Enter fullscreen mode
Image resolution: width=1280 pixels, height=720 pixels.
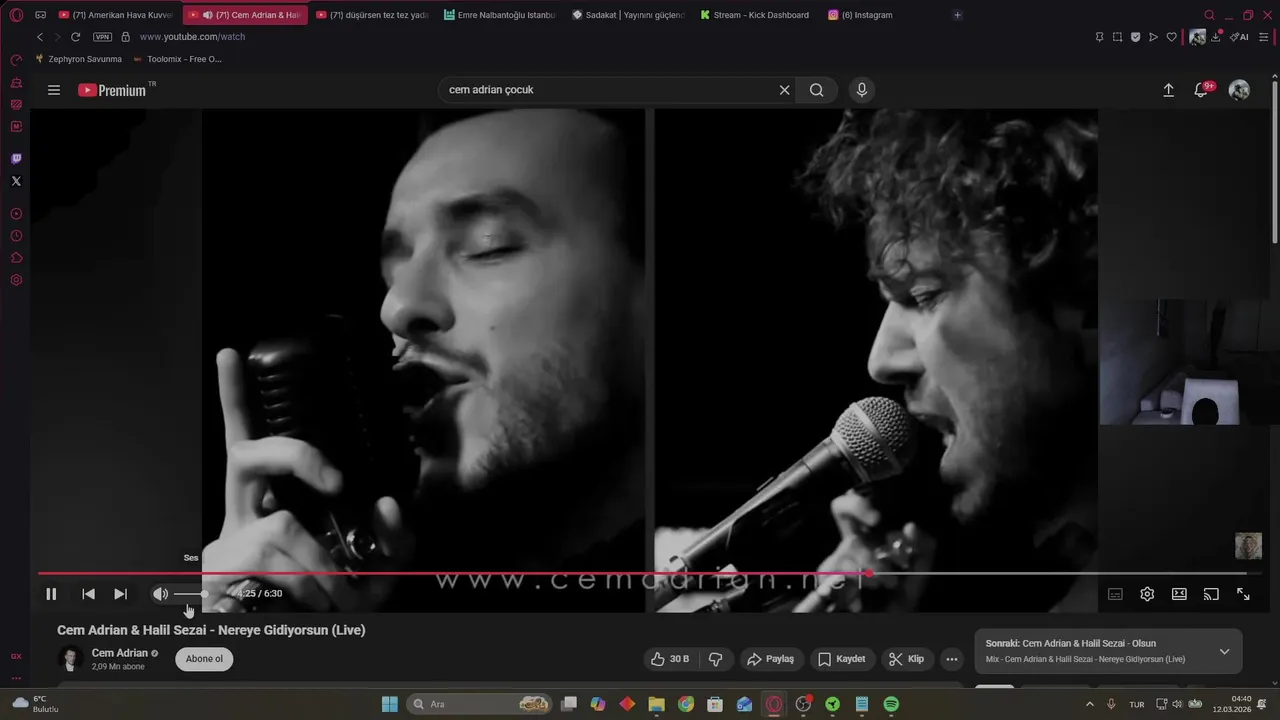(x=1243, y=594)
